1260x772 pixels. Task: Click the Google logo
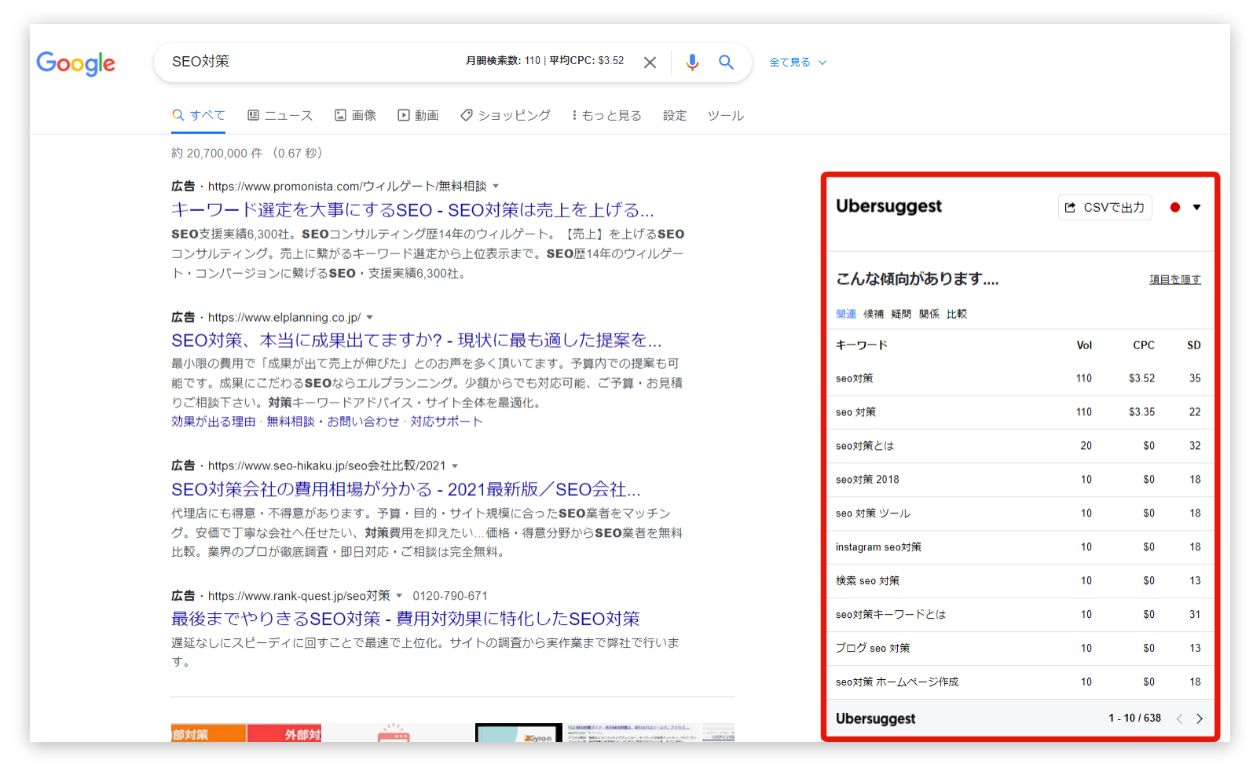(76, 63)
